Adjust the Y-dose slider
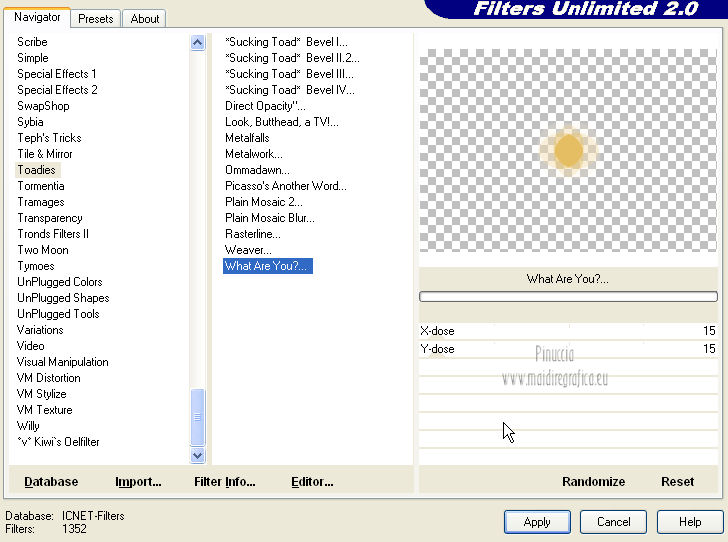The image size is (728, 542). click(x=568, y=349)
